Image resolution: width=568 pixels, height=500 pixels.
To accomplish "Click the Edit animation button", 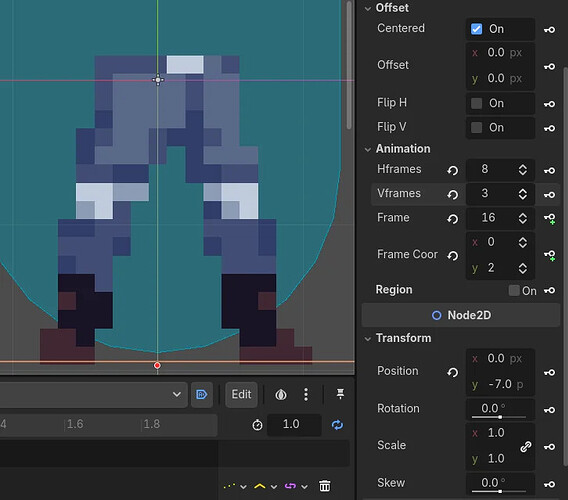I will pos(241,394).
